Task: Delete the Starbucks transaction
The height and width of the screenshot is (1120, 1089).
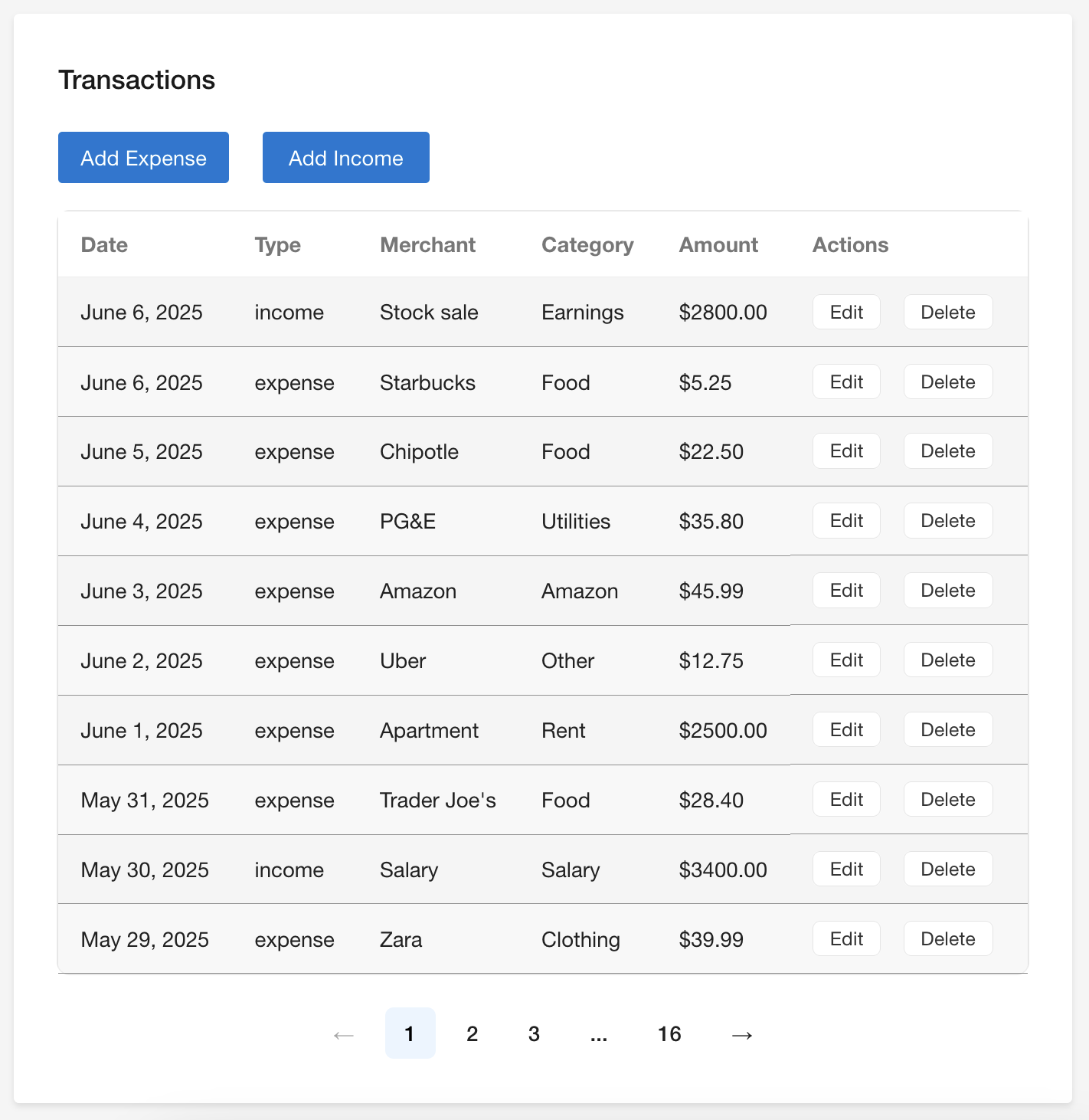Action: point(948,382)
